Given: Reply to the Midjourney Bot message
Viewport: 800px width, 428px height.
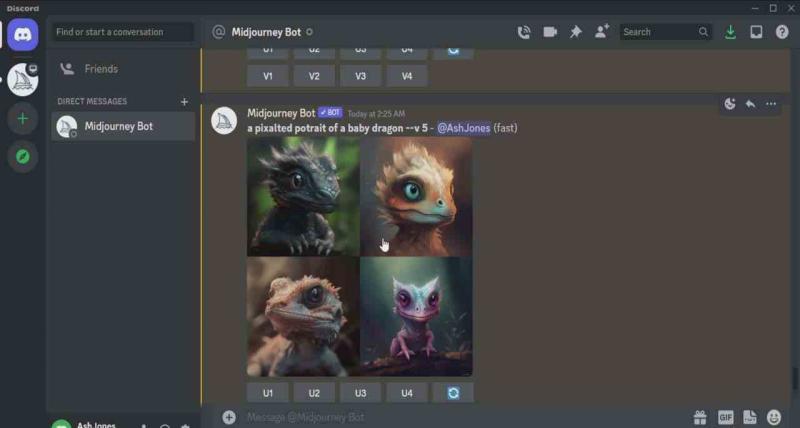Looking at the screenshot, I should tap(750, 104).
